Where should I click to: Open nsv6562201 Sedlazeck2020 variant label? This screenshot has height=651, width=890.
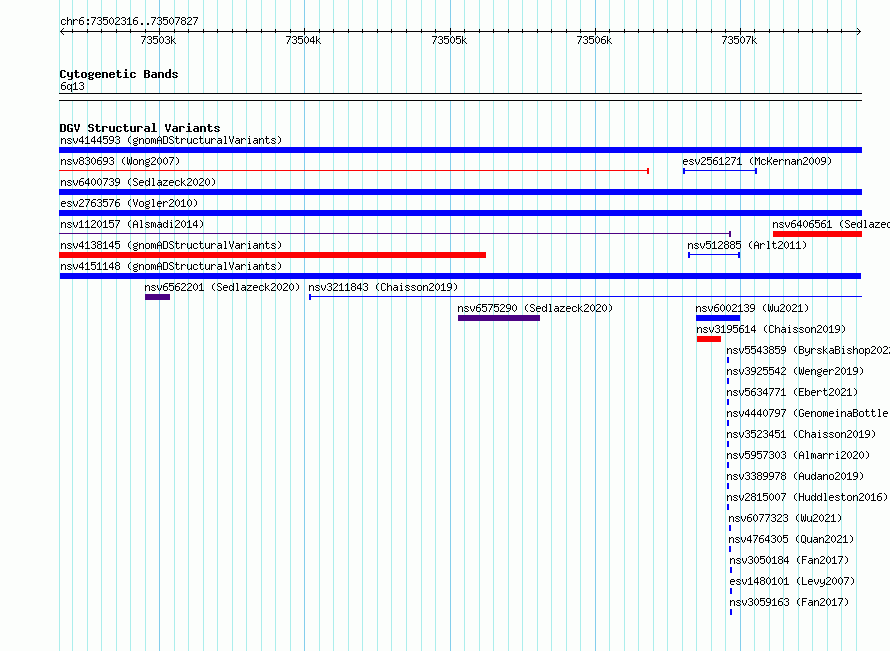pyautogui.click(x=222, y=287)
